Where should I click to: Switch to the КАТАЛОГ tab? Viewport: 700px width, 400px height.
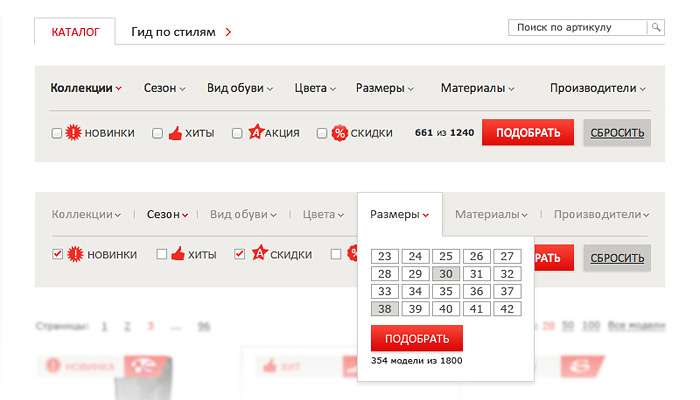75,32
